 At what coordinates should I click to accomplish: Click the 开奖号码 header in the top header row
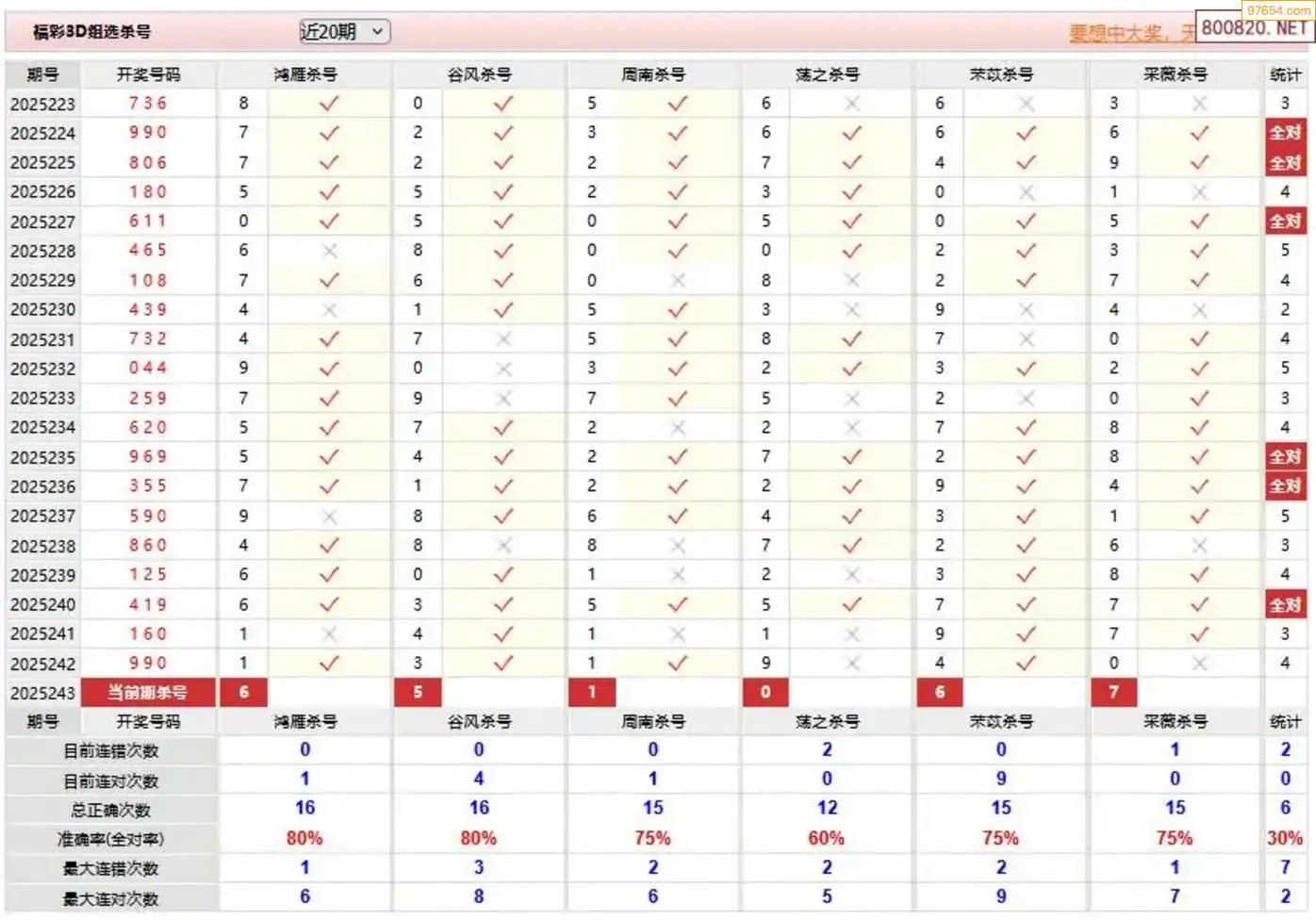(x=148, y=74)
